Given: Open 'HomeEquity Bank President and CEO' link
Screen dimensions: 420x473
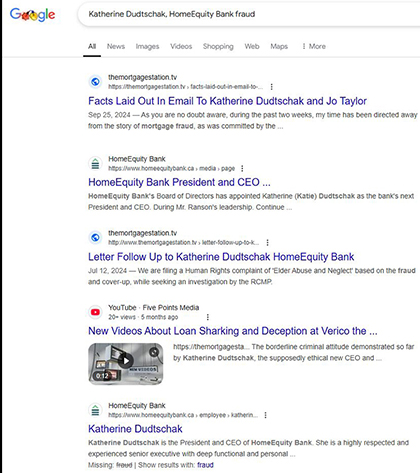Looking at the screenshot, I should click(x=179, y=182).
